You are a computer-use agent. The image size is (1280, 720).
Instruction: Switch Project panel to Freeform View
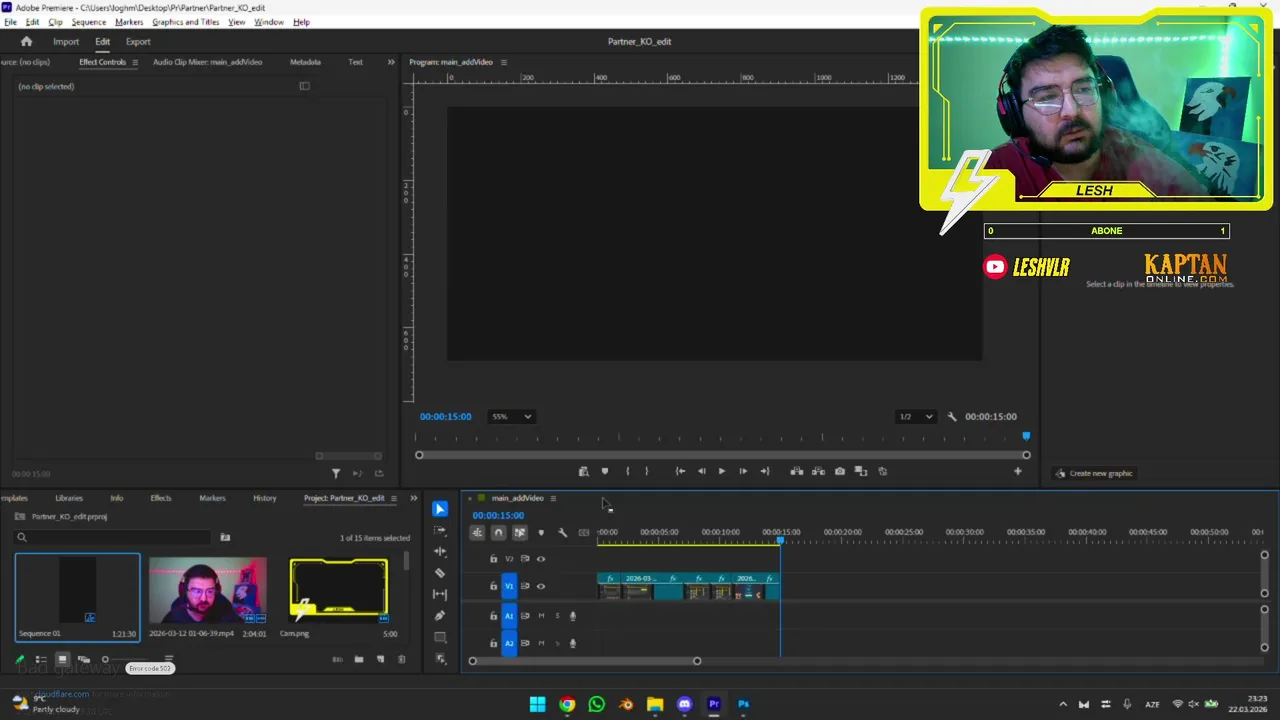[x=84, y=659]
